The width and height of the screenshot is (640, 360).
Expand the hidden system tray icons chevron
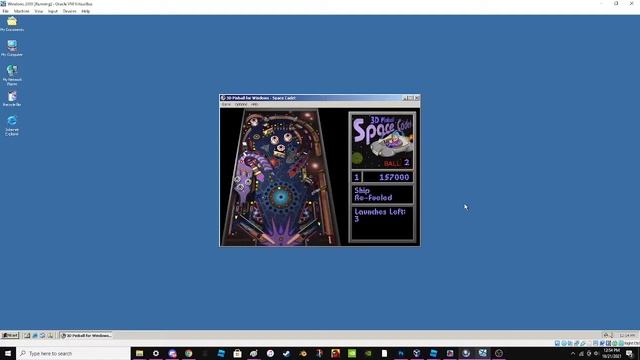point(573,353)
